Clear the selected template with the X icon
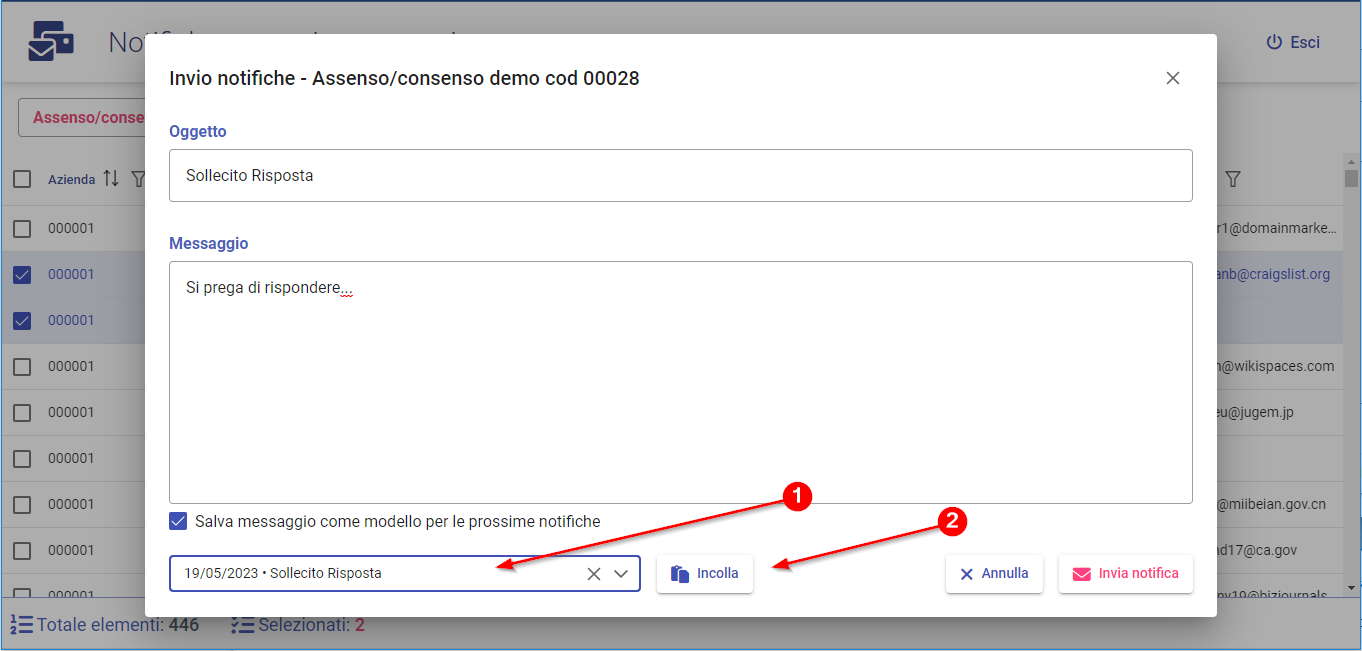Screen dimensions: 1362x651 click(x=593, y=574)
